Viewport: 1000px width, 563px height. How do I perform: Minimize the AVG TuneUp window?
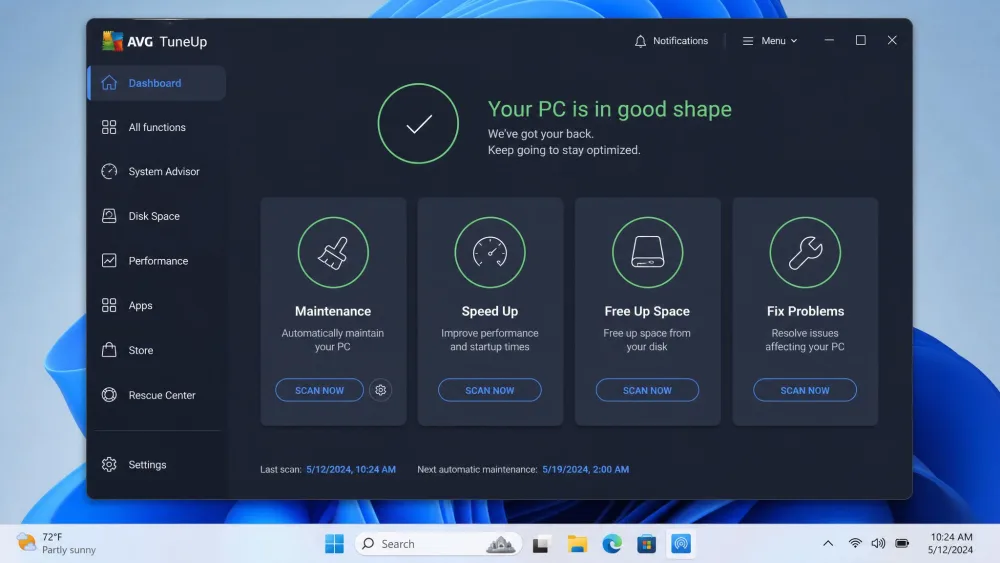829,40
